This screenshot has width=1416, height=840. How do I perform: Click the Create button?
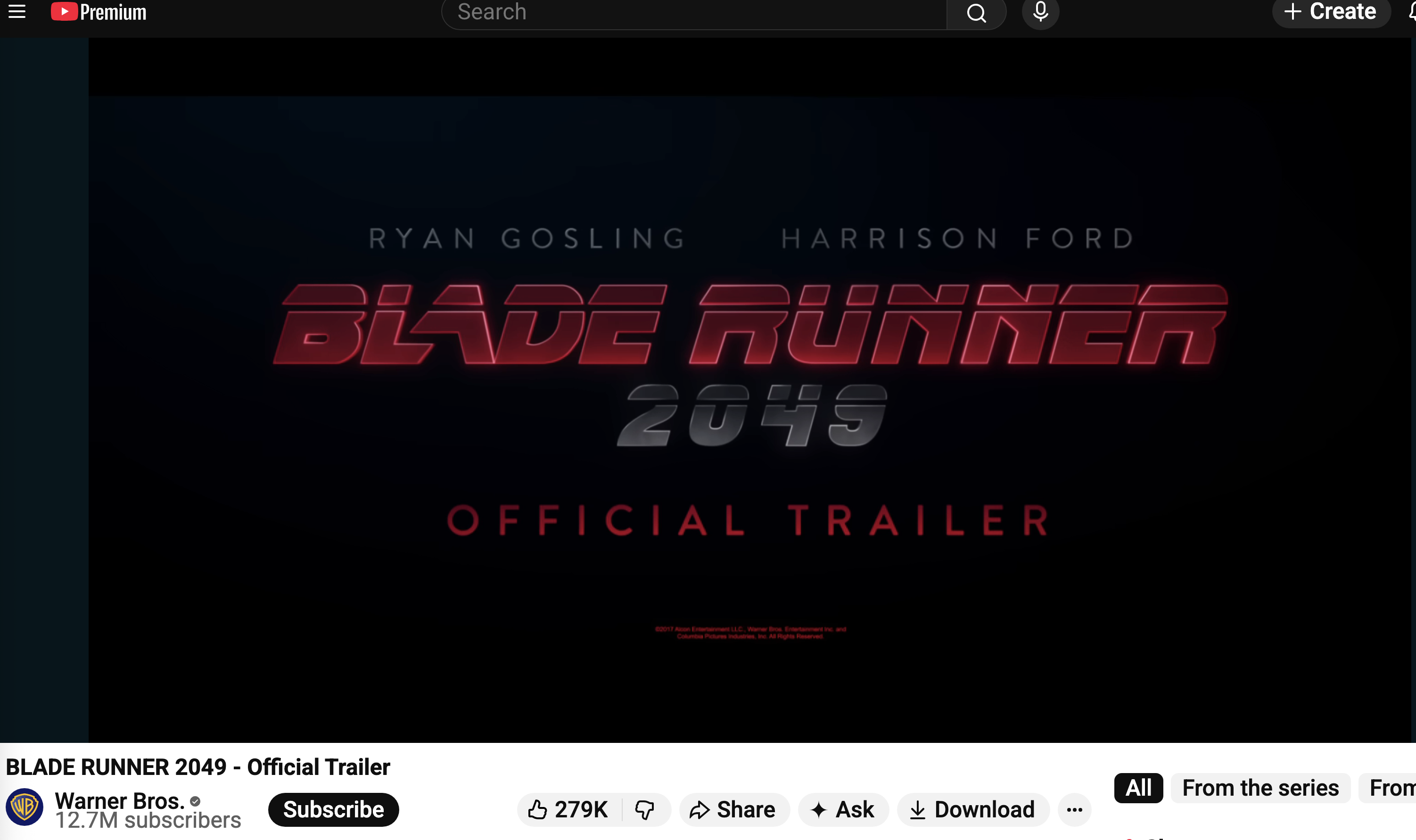click(x=1331, y=11)
